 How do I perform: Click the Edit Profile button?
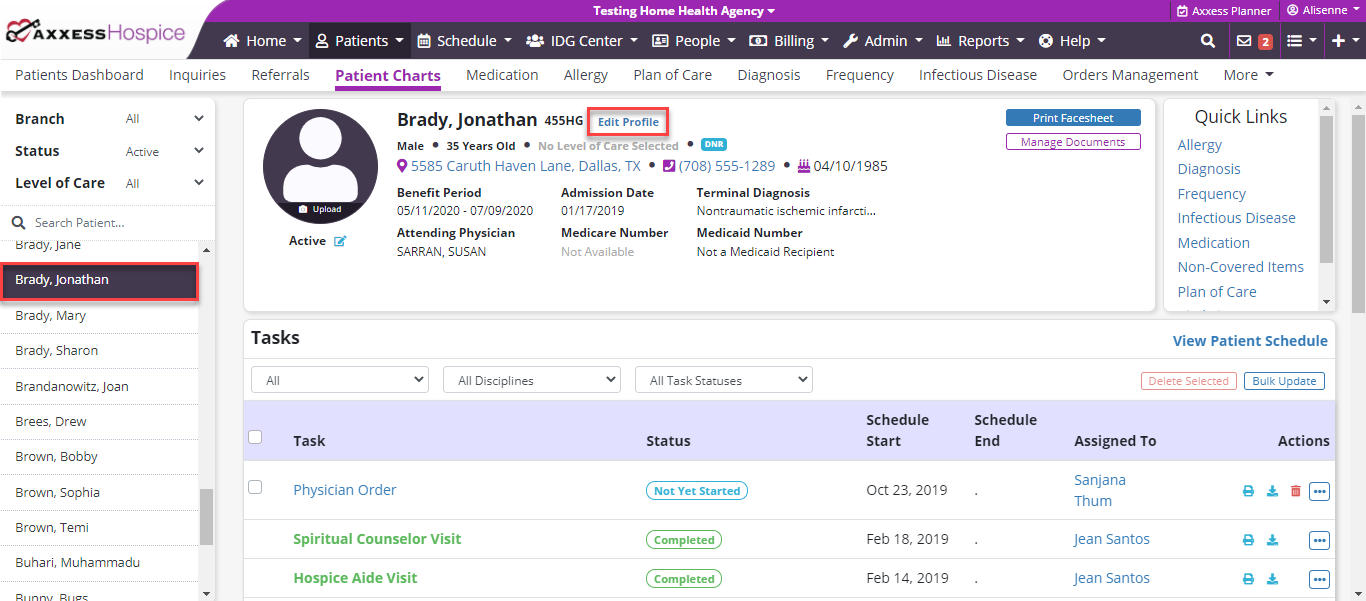628,122
